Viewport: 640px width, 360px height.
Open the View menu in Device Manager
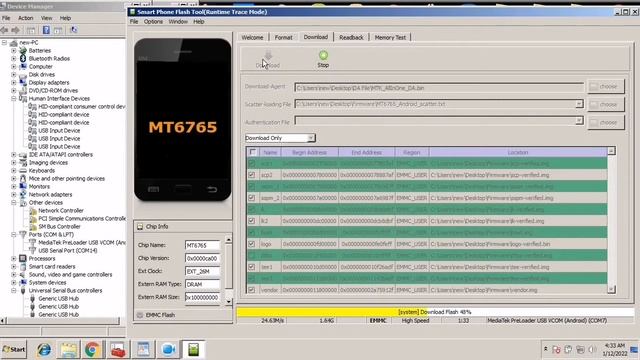pos(46,18)
